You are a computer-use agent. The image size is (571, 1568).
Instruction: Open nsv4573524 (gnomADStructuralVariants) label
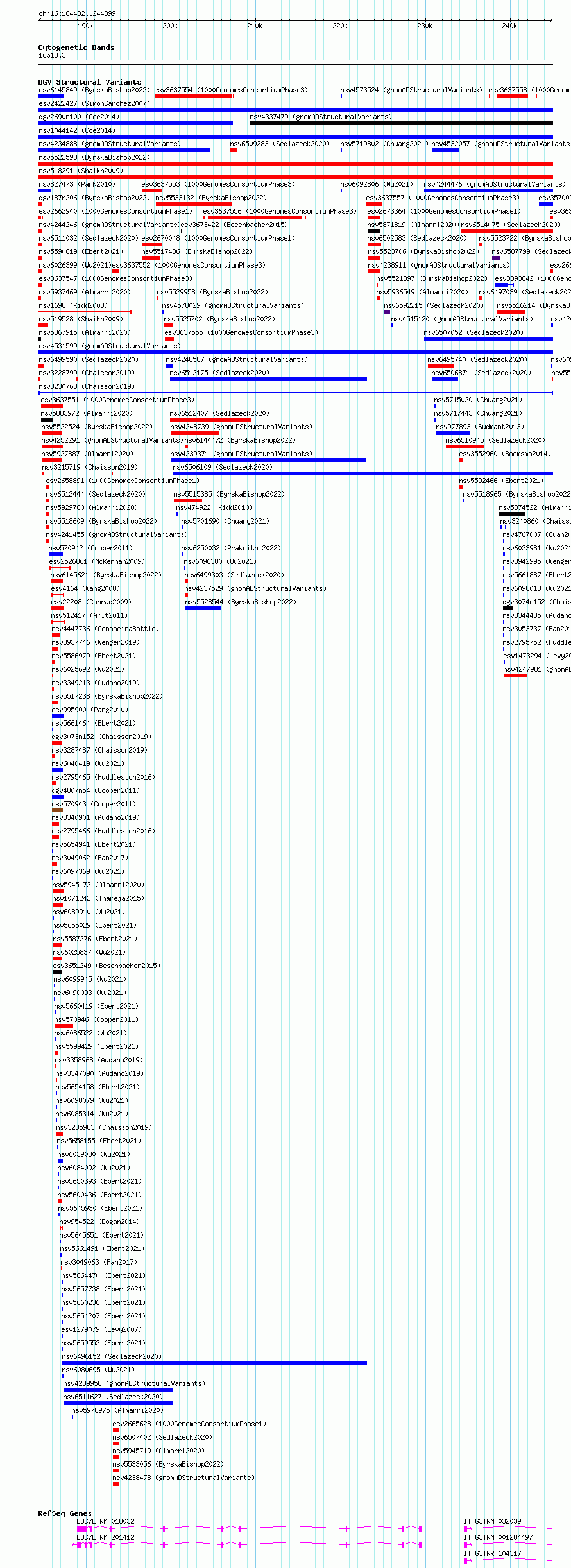411,90
